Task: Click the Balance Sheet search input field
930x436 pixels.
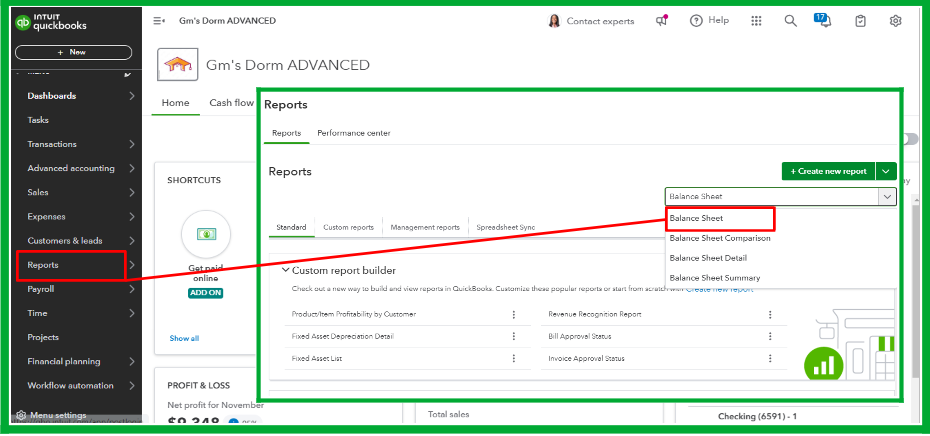Action: click(x=772, y=196)
